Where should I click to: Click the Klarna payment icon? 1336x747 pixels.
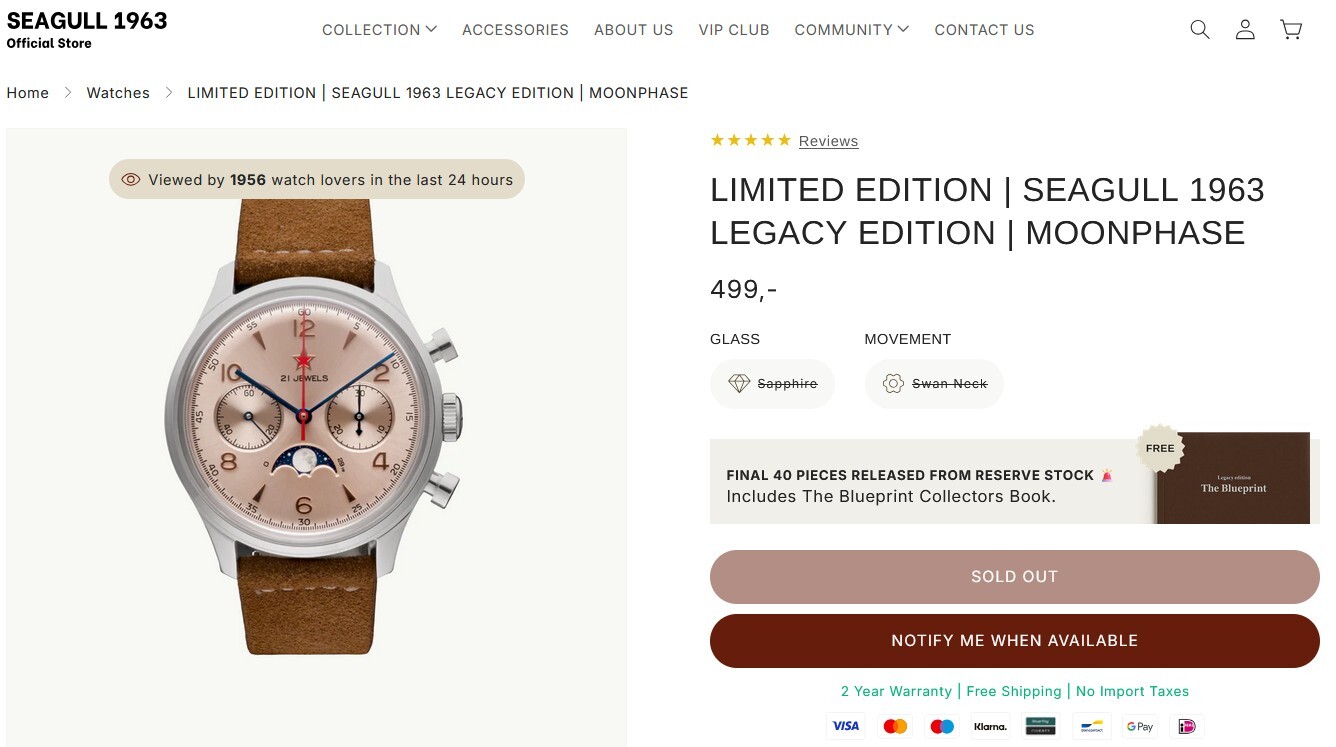coord(990,726)
